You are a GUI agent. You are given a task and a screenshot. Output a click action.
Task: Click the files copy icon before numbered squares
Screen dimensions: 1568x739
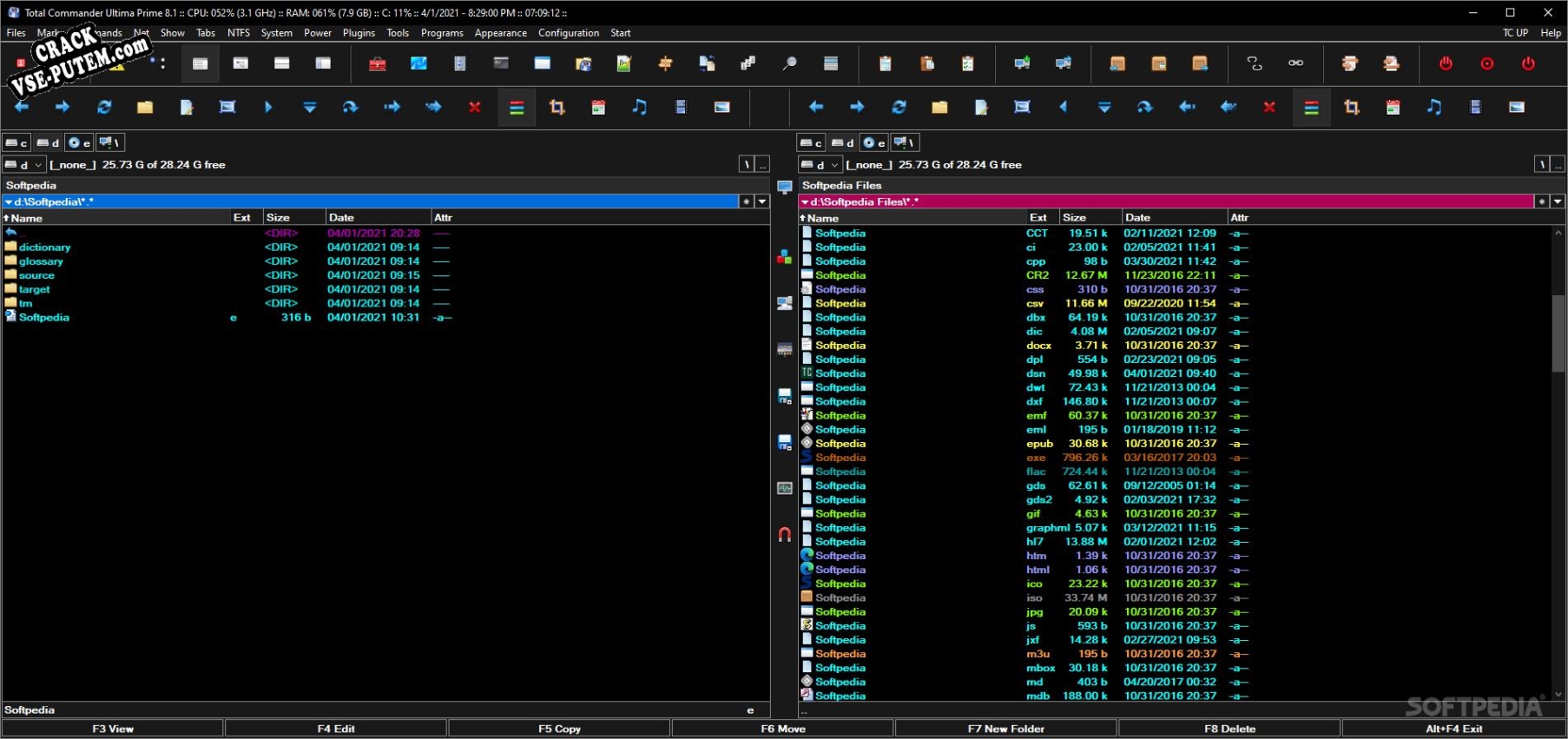(707, 63)
